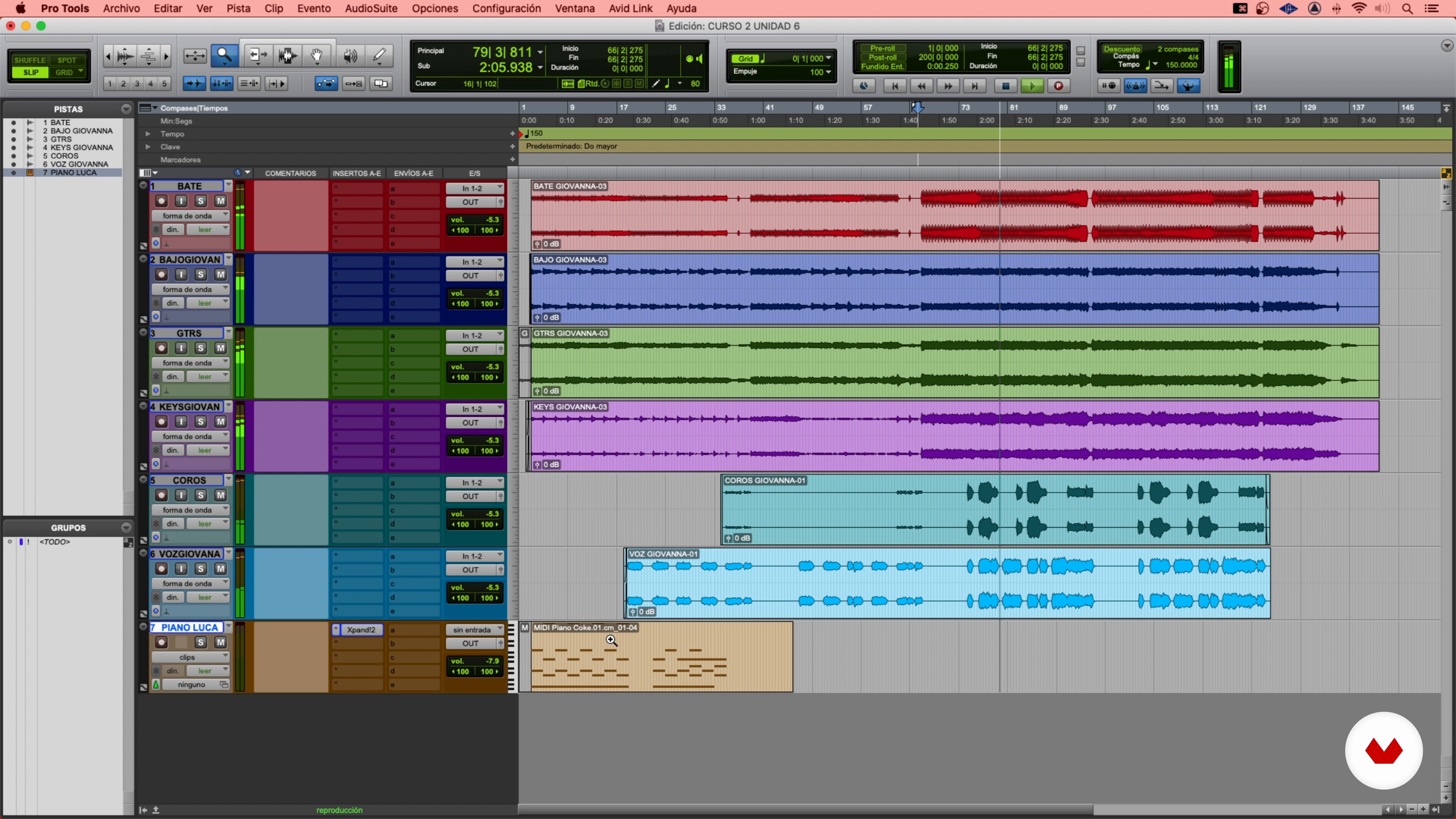The width and height of the screenshot is (1456, 819).
Task: Open PIANO LUCA 'sin entrada' input dropdown
Action: (x=474, y=630)
